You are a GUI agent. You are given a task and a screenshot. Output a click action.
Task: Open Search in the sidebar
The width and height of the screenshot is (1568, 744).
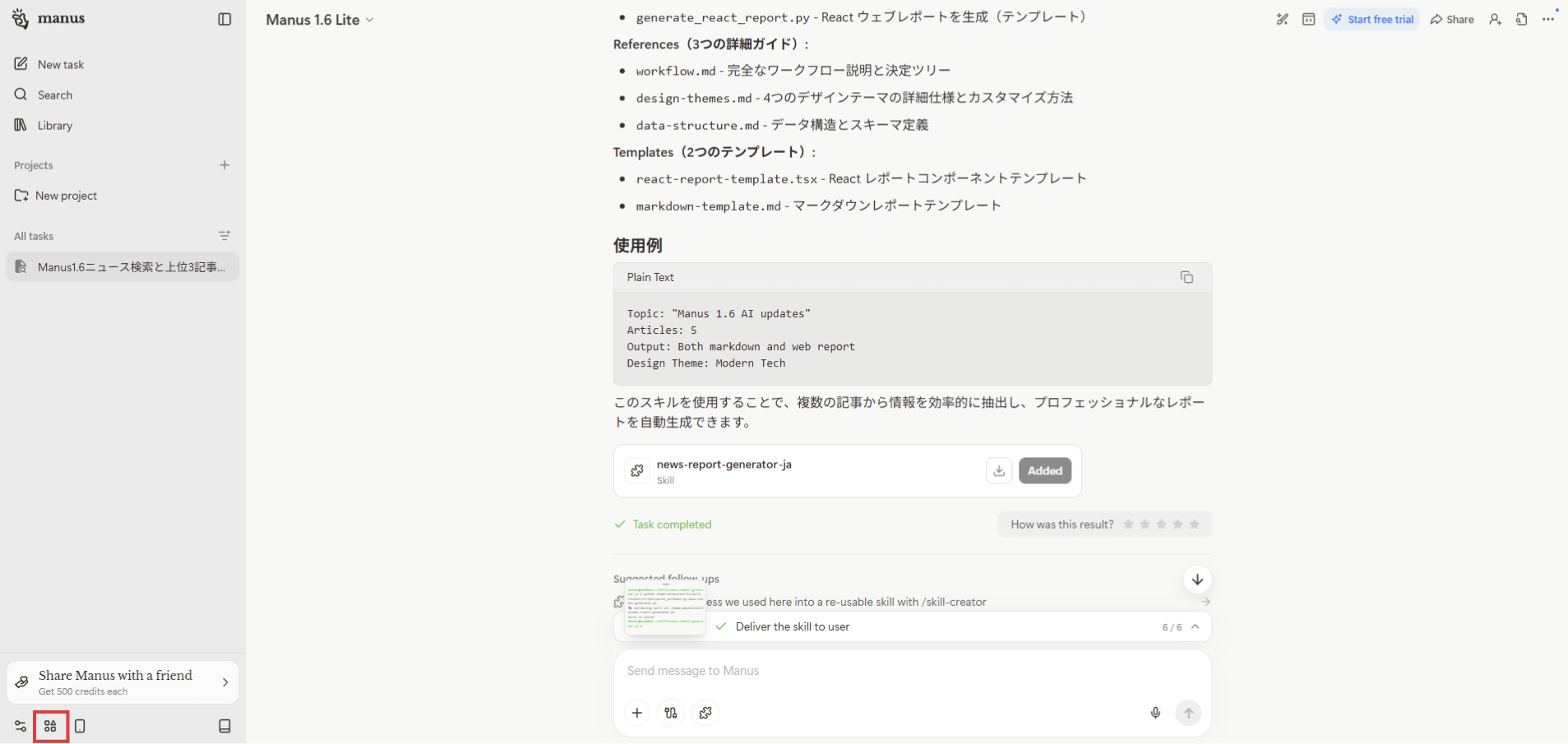tap(54, 95)
